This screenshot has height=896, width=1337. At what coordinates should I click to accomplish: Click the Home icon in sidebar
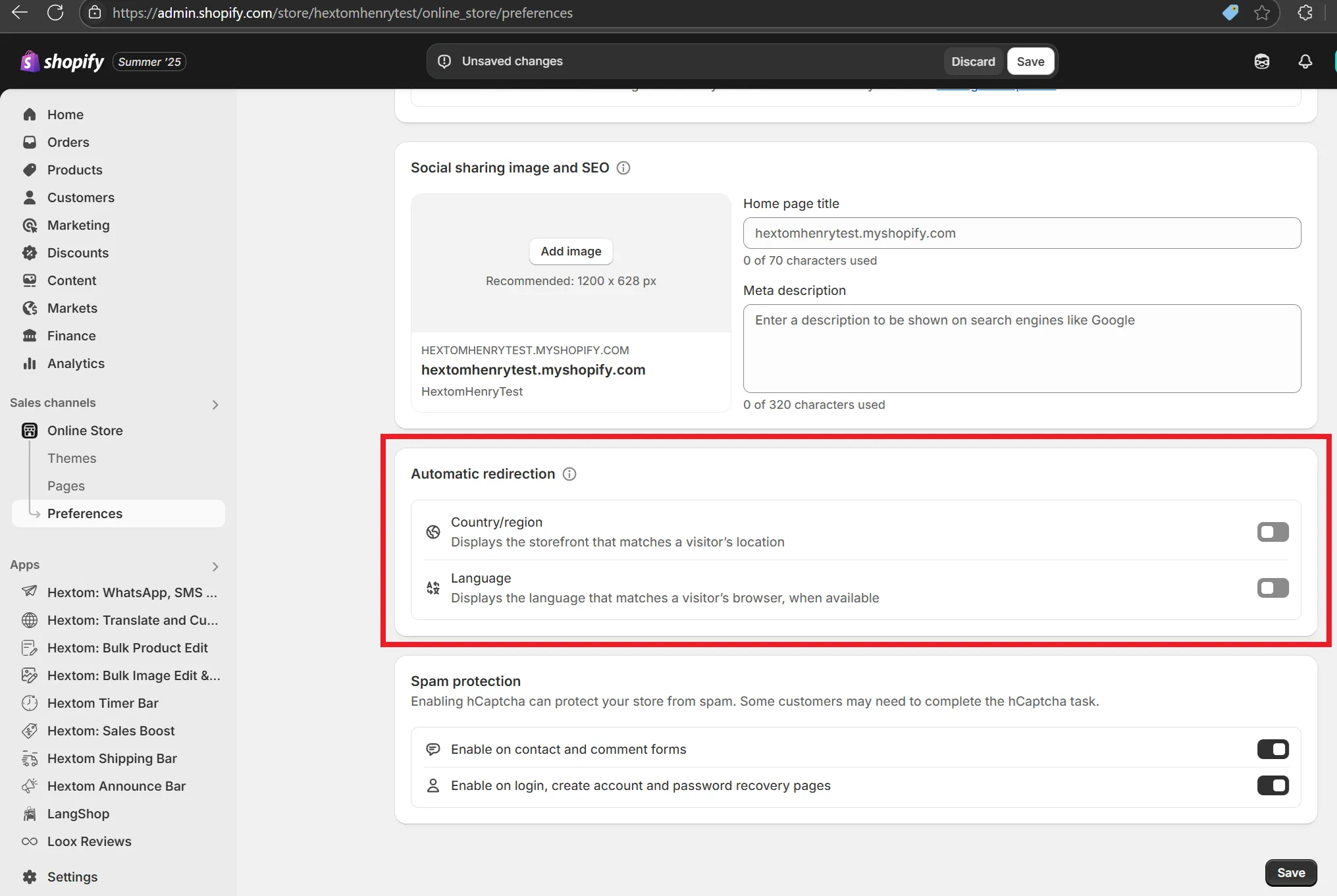click(30, 115)
